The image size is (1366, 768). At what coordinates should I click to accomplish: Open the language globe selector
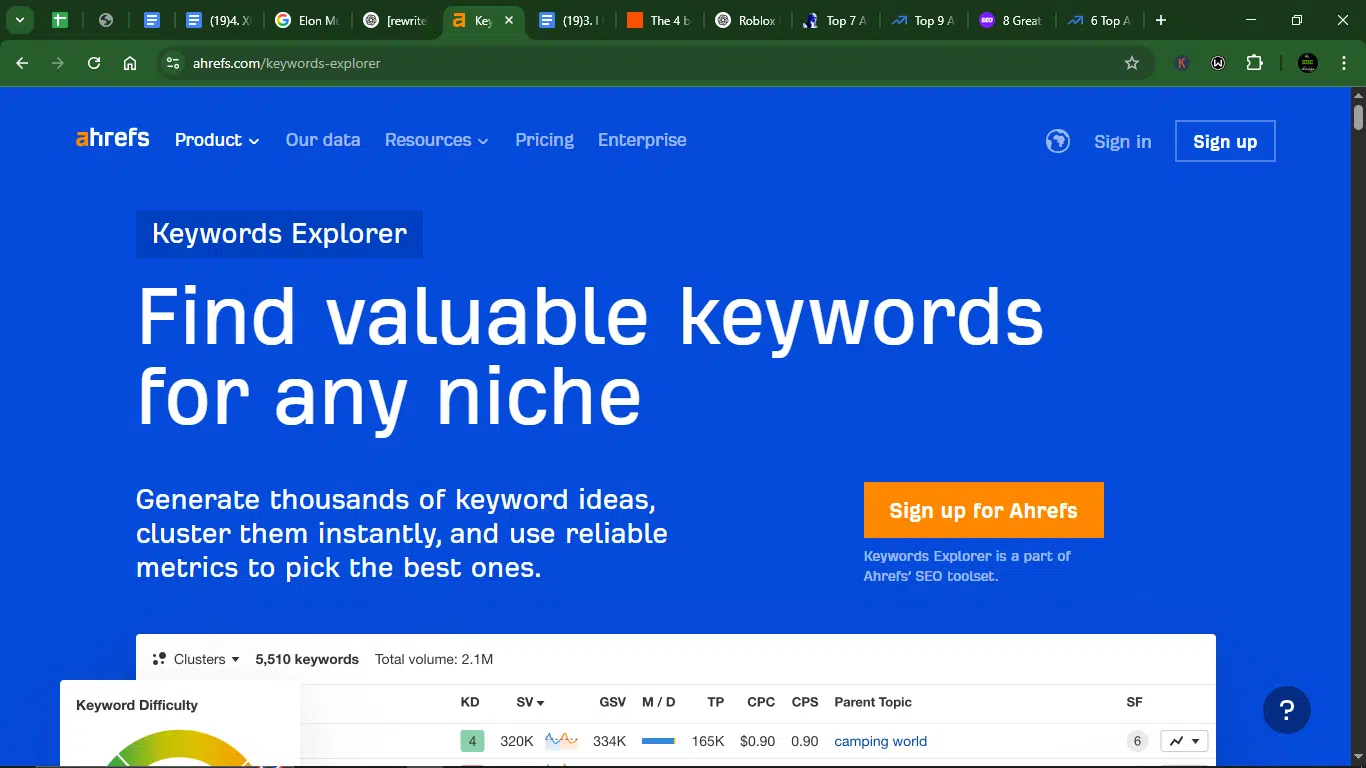[1057, 141]
